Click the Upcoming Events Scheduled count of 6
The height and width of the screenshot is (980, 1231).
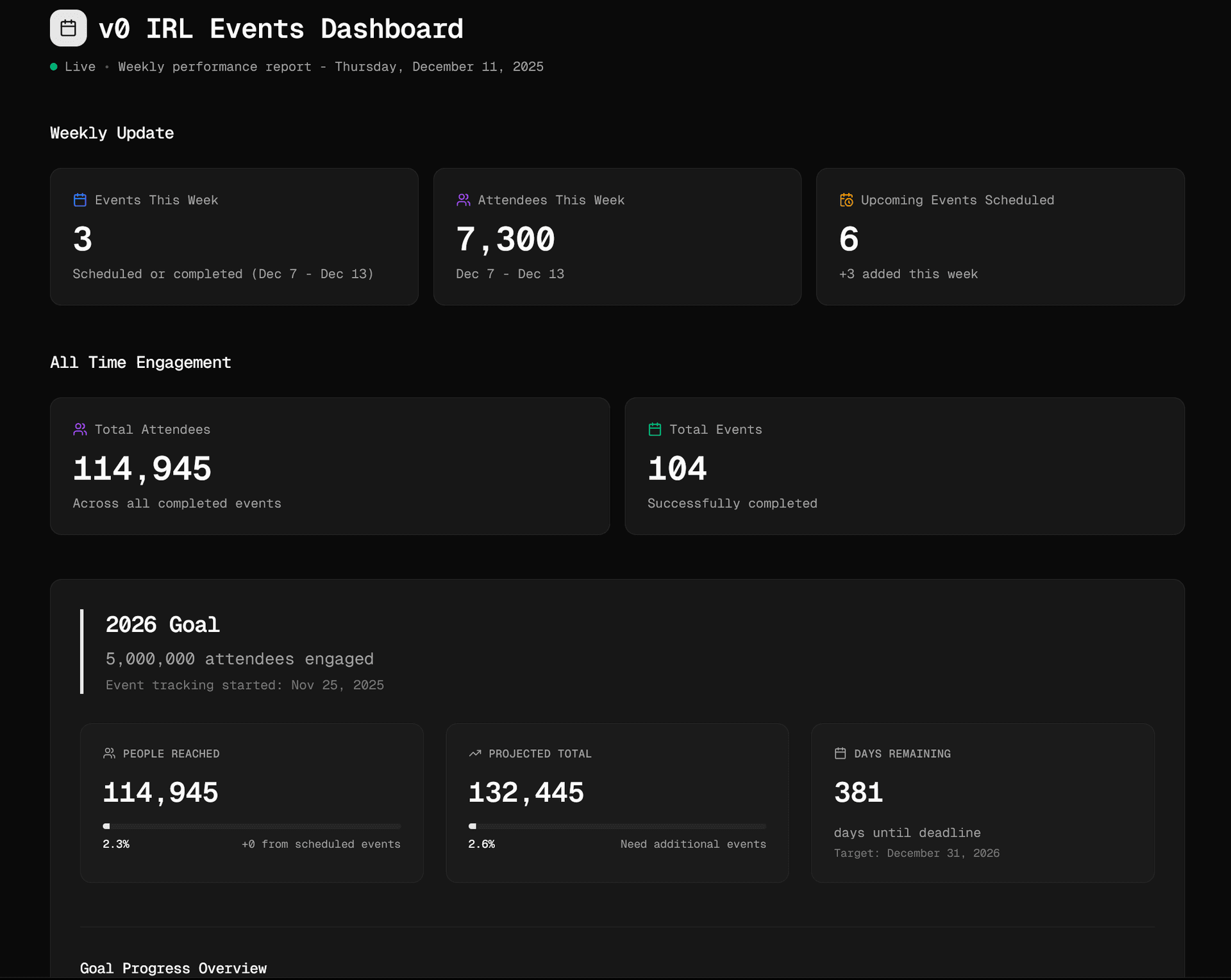(849, 239)
